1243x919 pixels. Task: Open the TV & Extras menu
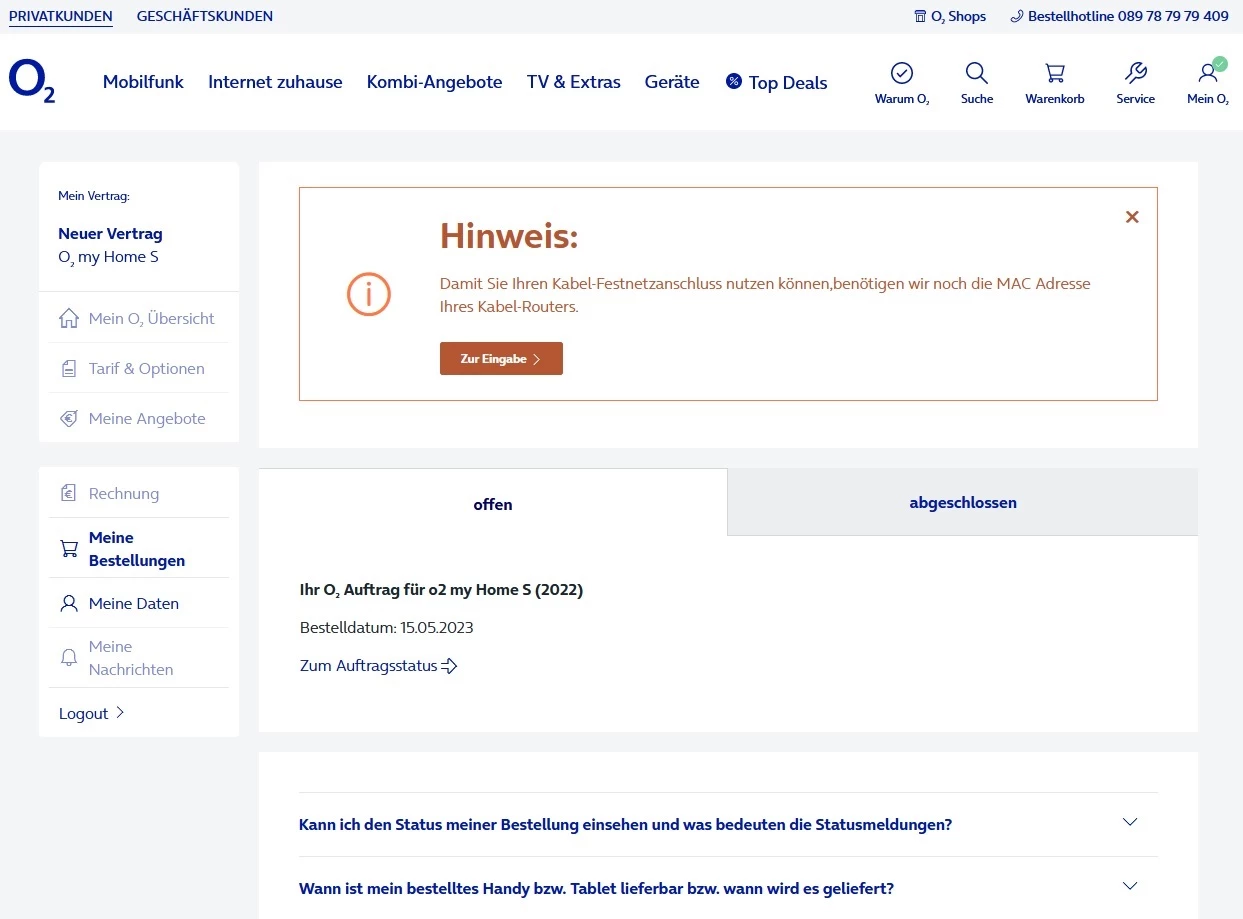click(574, 82)
